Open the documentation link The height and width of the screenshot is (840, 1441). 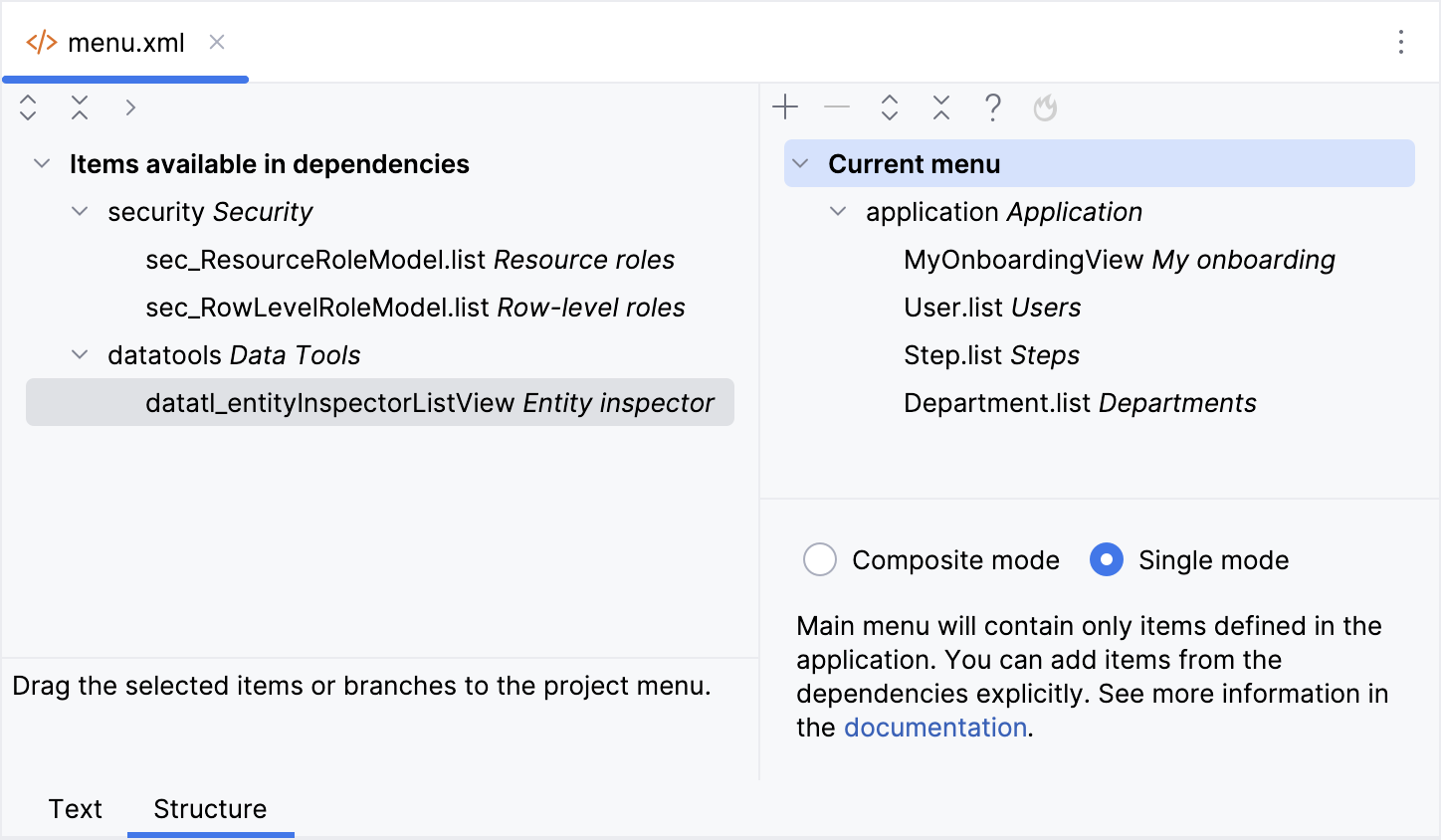click(x=934, y=728)
